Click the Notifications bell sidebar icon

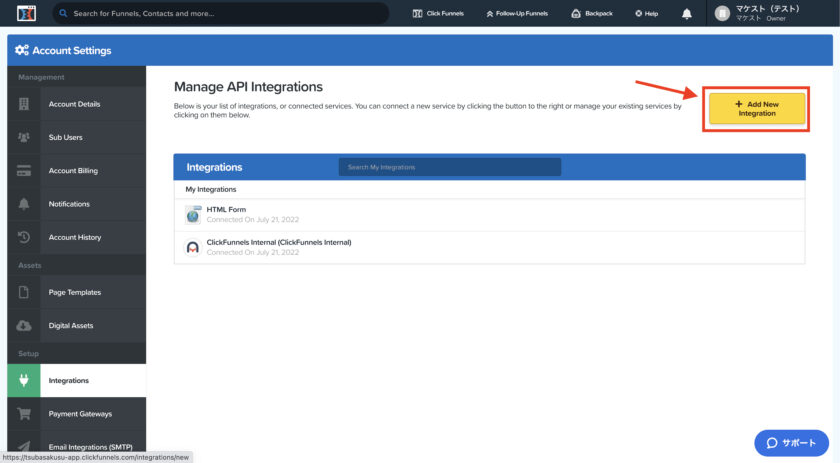(24, 204)
